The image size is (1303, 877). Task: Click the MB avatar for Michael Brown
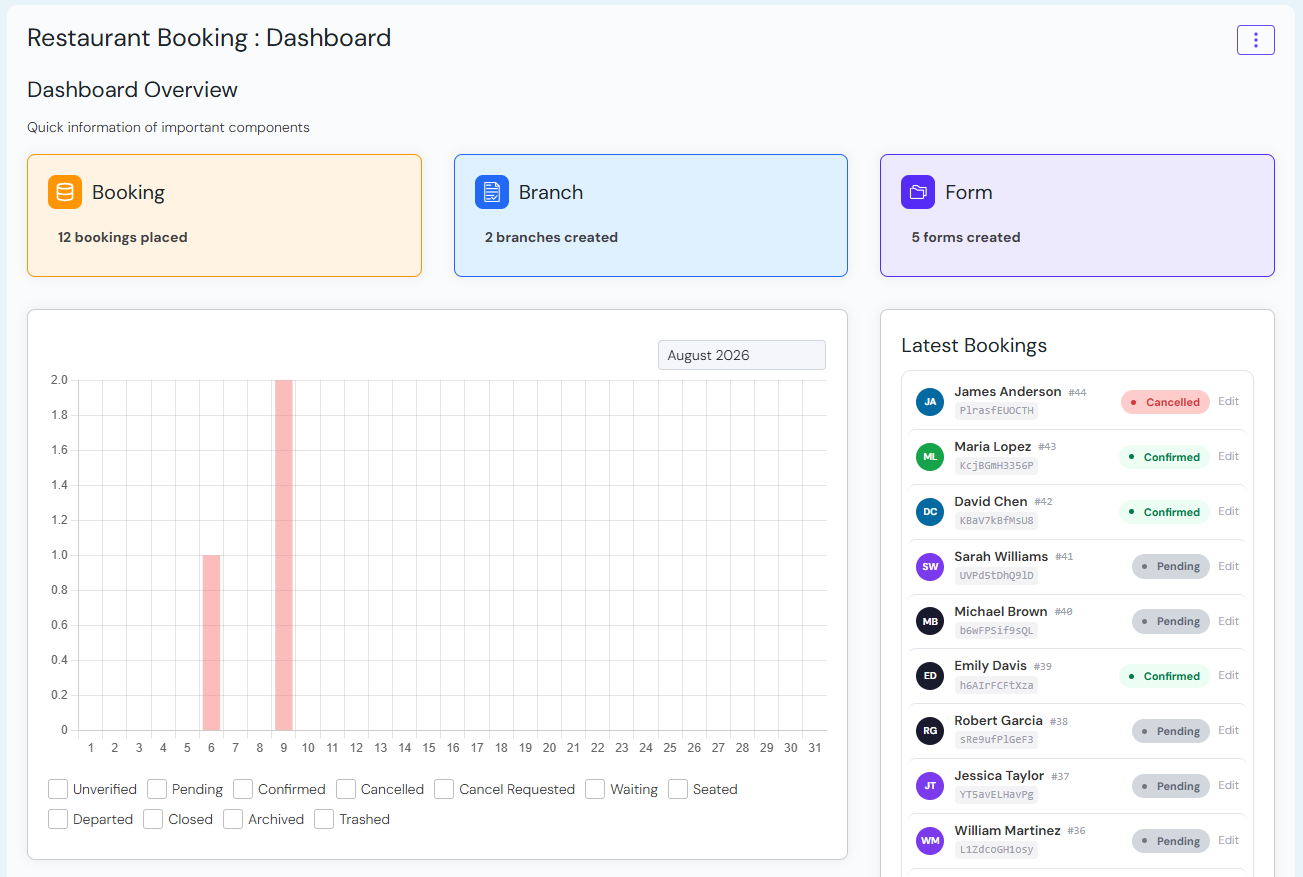pos(930,621)
